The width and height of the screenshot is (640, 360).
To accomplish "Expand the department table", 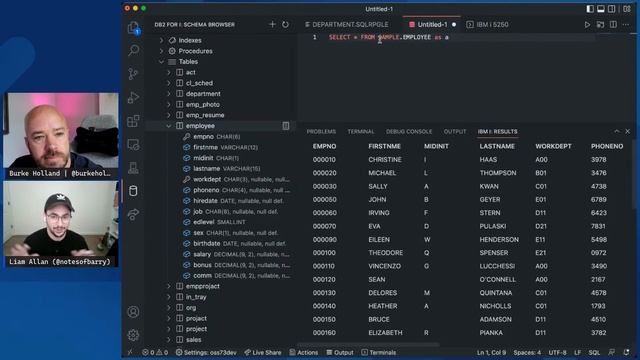I will coord(169,93).
